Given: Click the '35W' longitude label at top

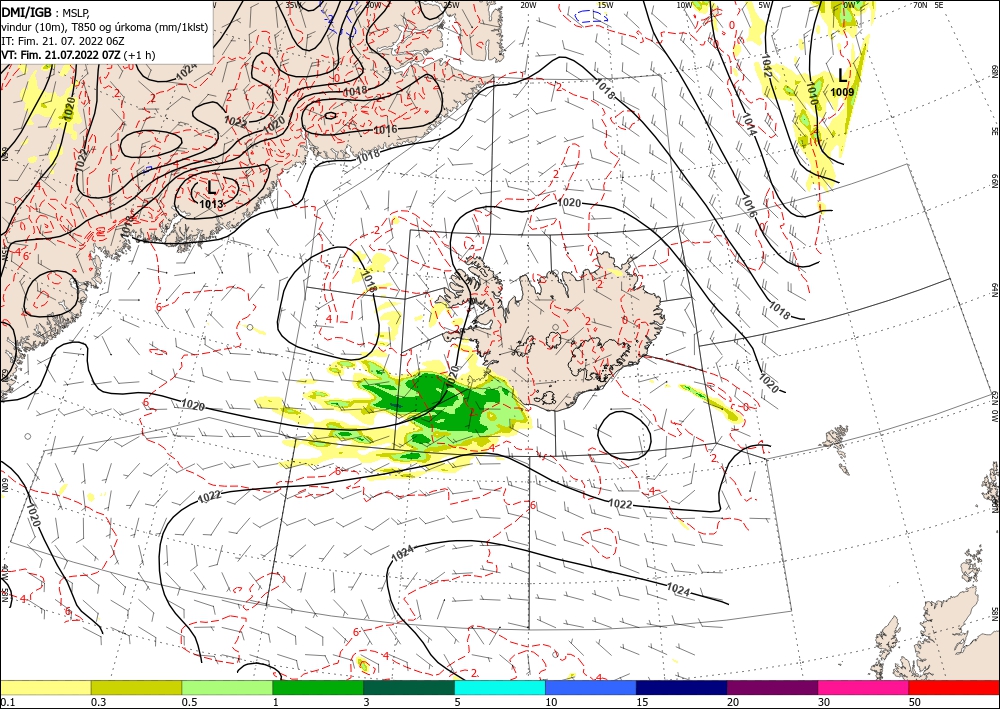Looking at the screenshot, I should pos(293,4).
